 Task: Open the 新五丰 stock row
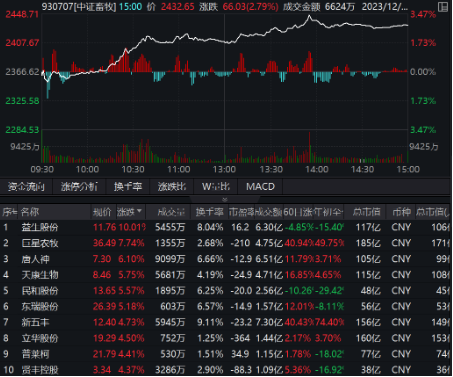coord(226,322)
